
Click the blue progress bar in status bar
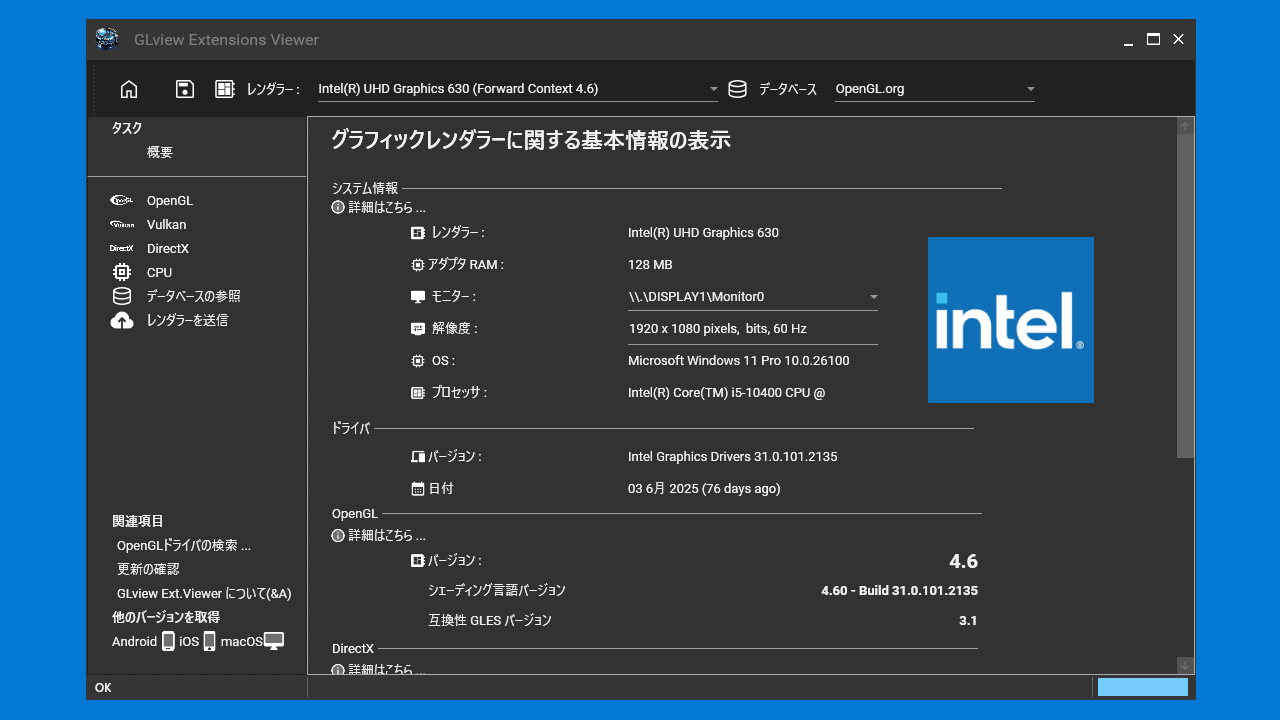coord(1143,687)
